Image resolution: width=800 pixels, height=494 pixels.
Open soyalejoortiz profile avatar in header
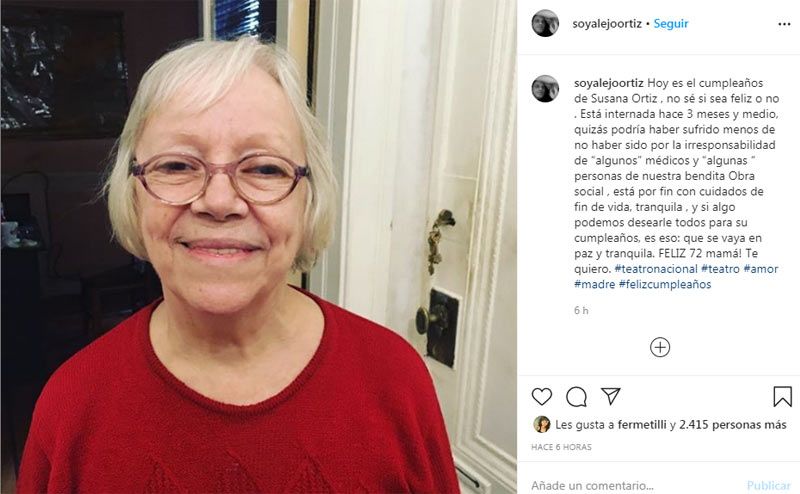pos(545,23)
